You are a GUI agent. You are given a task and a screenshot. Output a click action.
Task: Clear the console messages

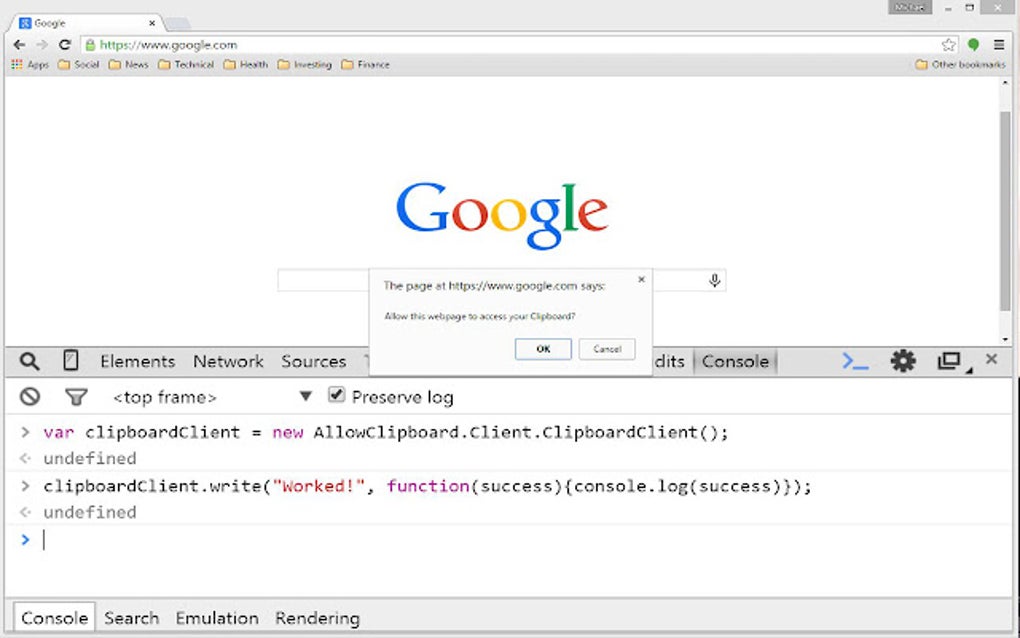point(29,397)
